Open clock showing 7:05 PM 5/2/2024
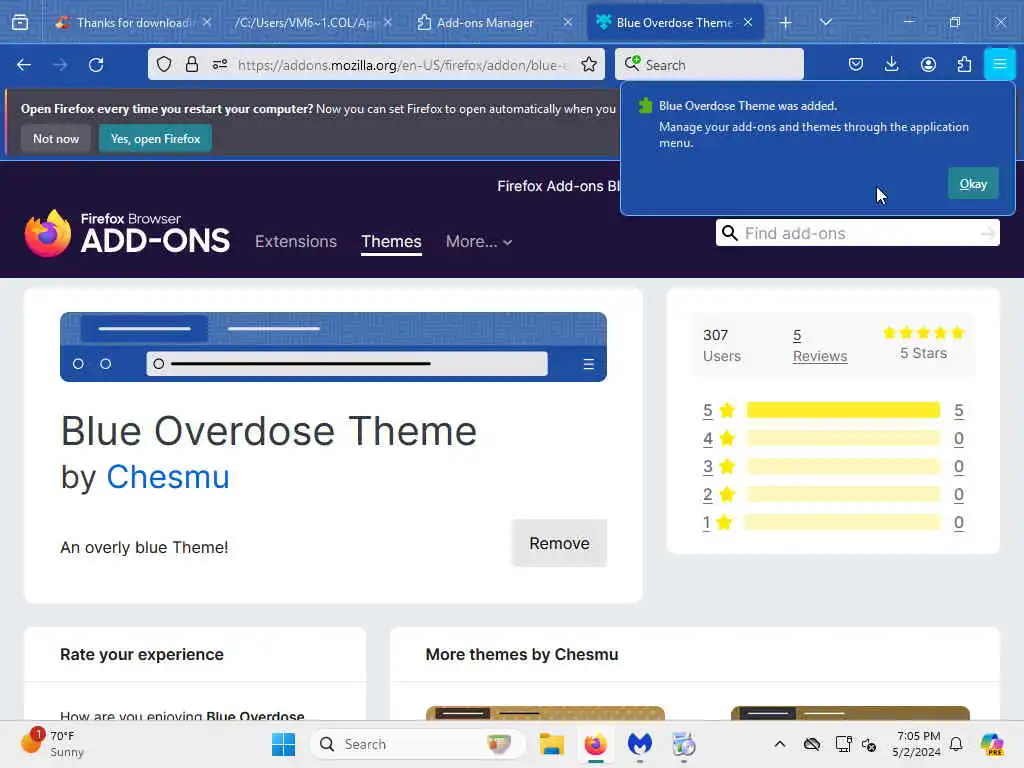The width and height of the screenshot is (1024, 768). (917, 744)
